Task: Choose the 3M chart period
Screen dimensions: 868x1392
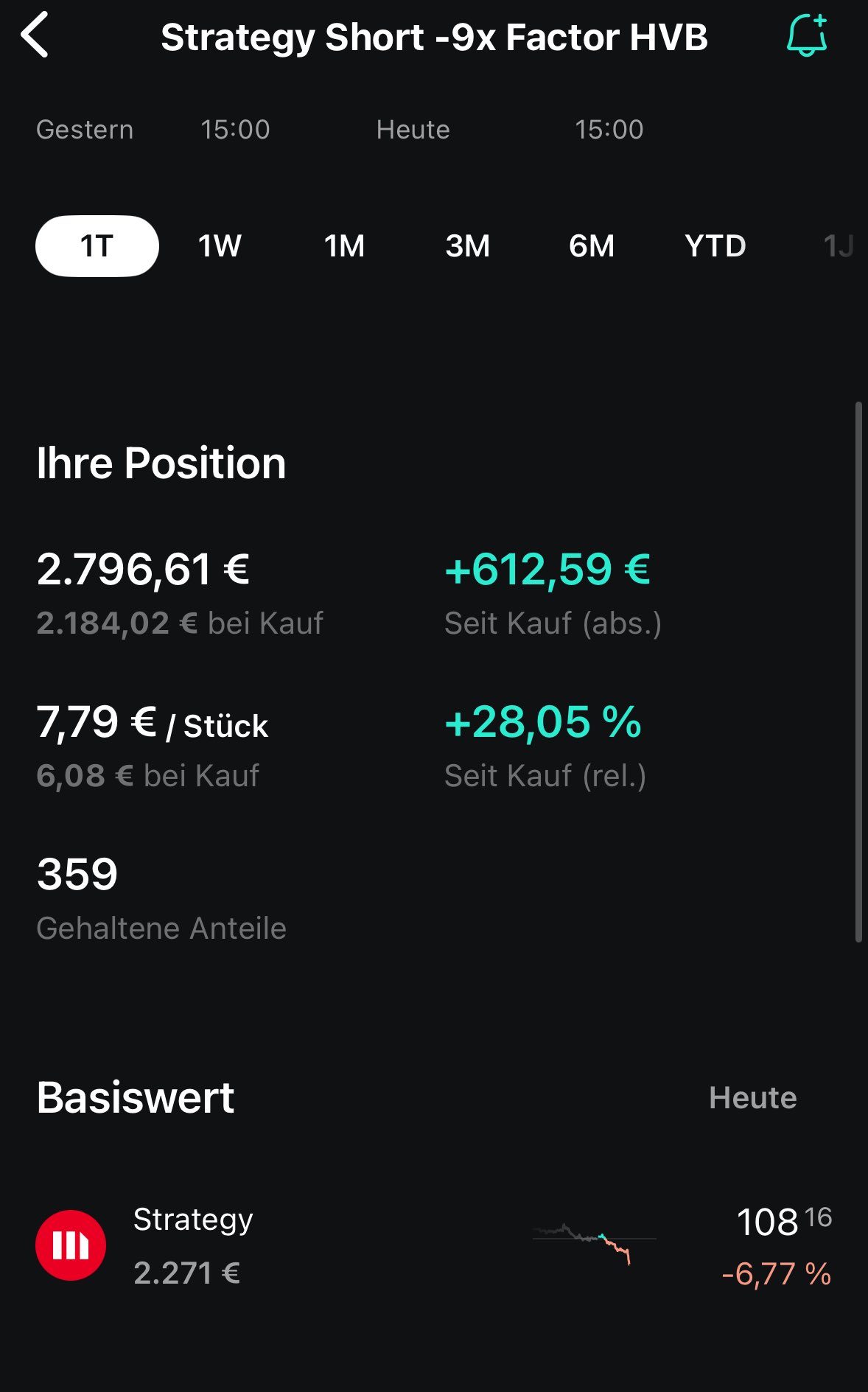Action: point(467,246)
